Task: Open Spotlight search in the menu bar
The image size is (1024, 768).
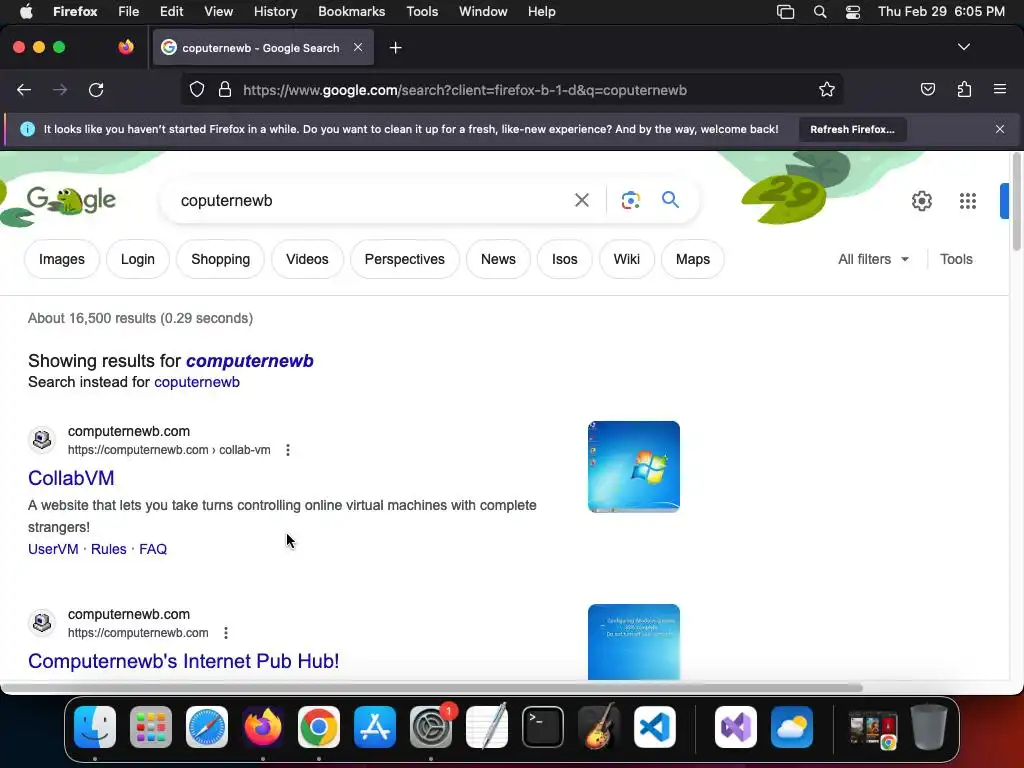Action: click(820, 12)
